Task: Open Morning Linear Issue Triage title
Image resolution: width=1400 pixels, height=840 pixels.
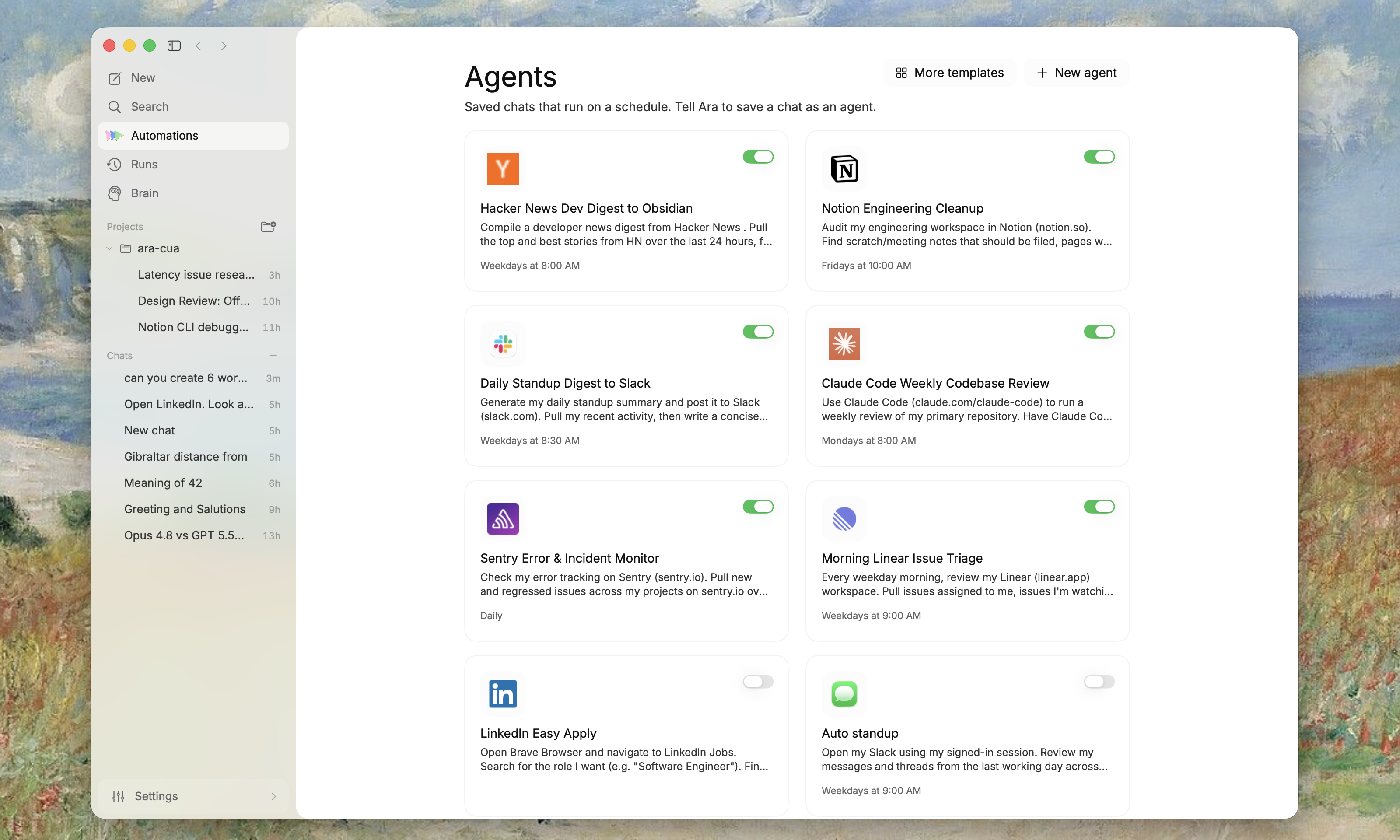Action: (x=901, y=558)
